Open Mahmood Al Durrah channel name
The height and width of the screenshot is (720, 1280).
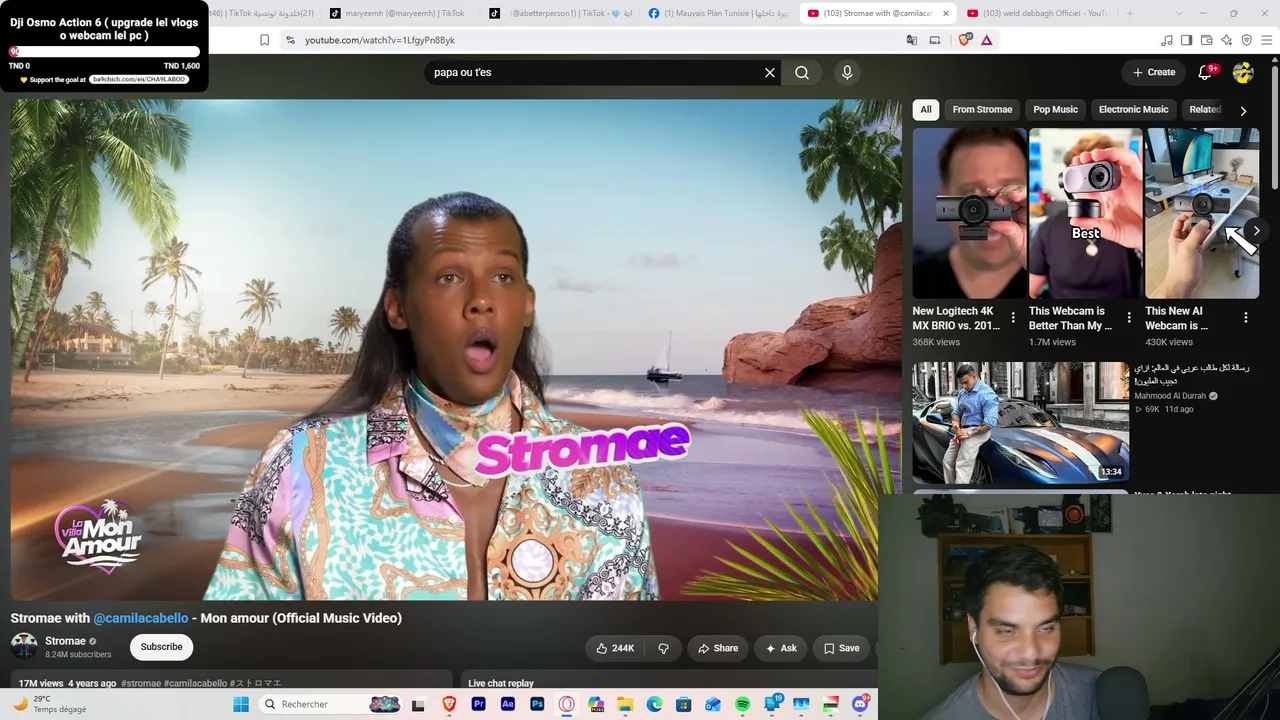pyautogui.click(x=1170, y=396)
